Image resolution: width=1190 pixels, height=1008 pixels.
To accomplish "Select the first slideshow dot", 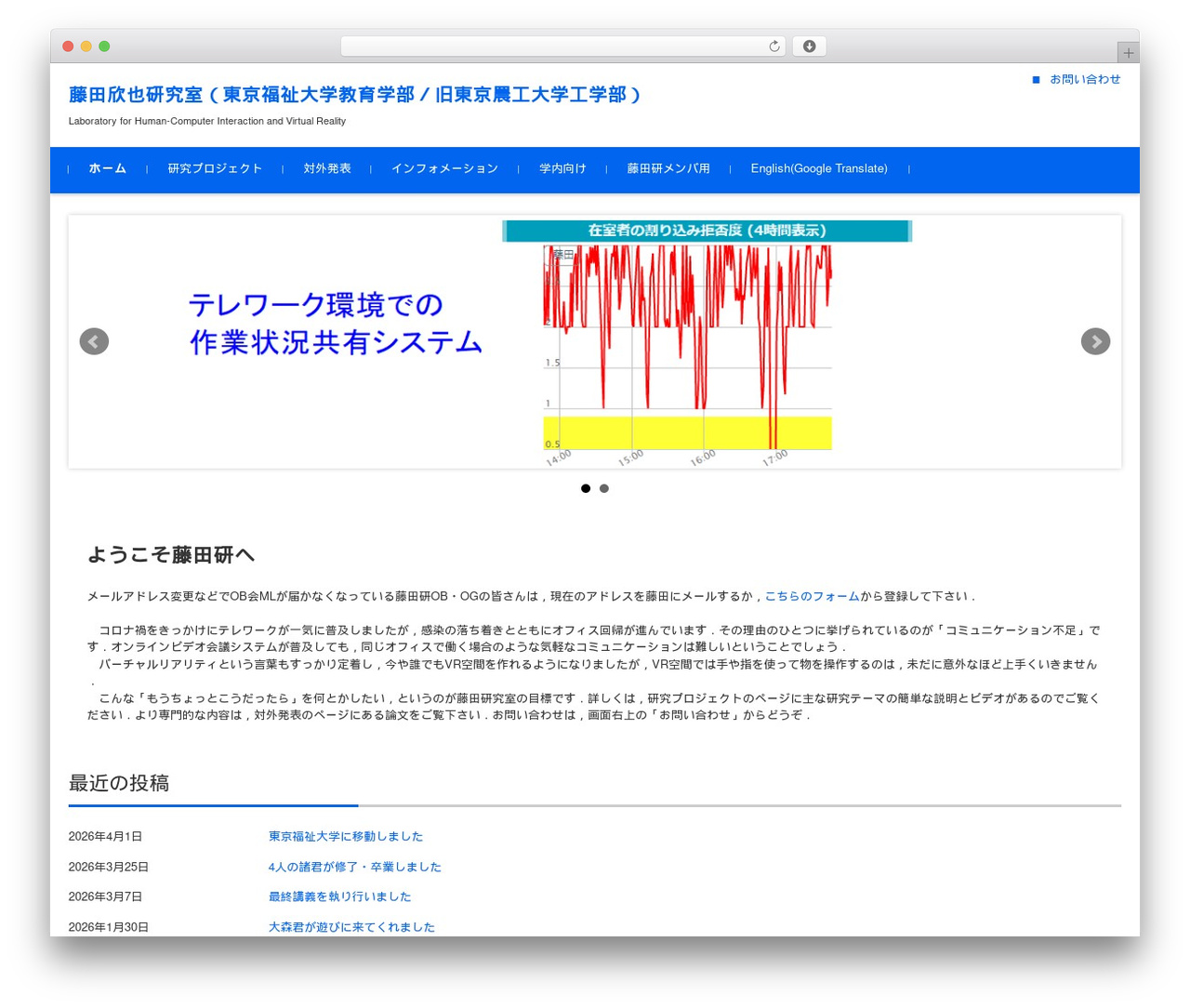I will (586, 488).
